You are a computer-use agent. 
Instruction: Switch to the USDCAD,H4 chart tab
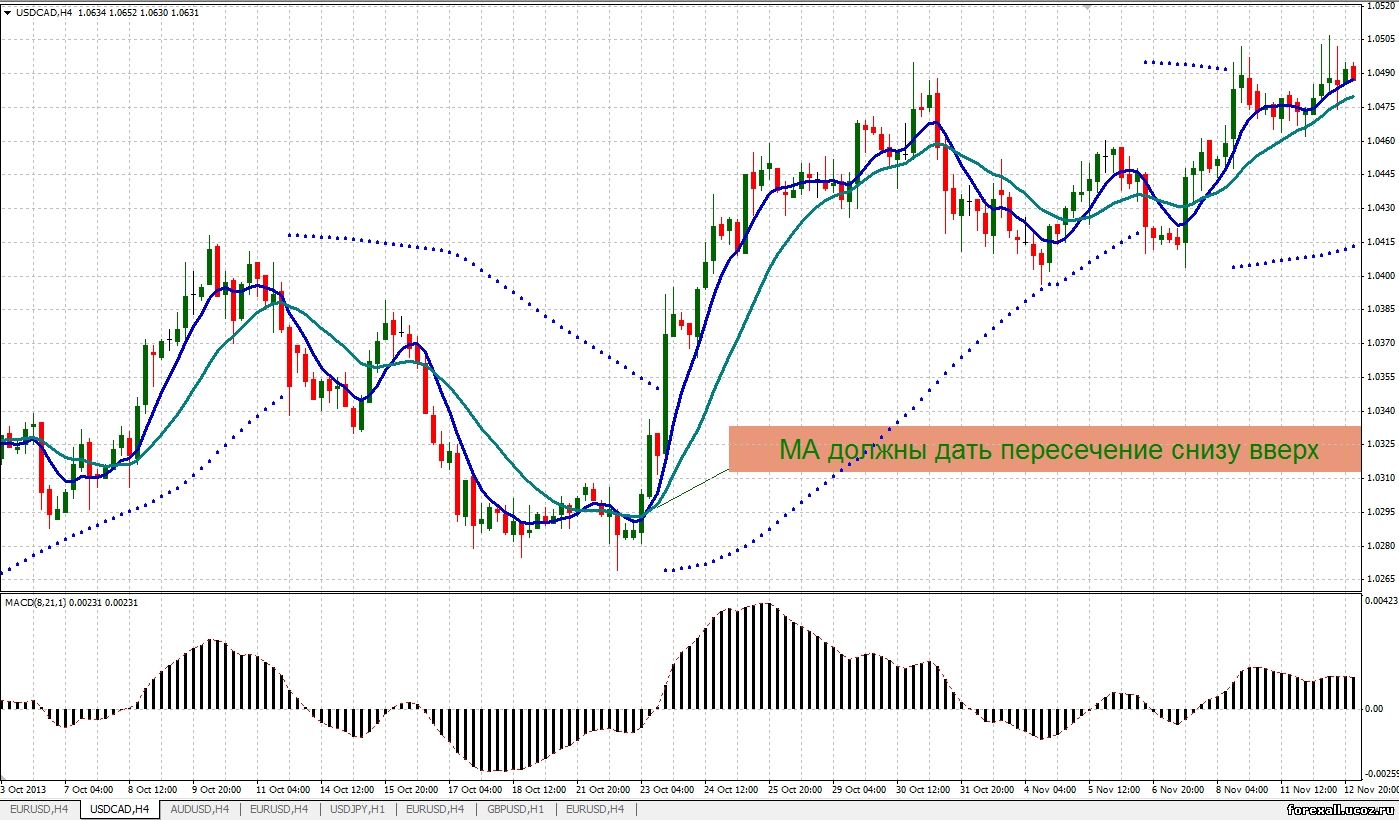coord(119,808)
